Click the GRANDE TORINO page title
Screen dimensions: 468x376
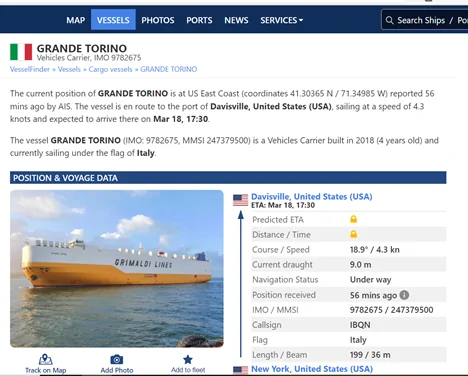(82, 48)
